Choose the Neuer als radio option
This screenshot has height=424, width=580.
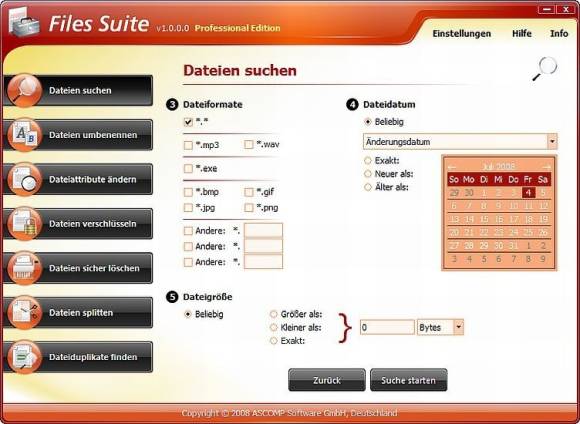coord(368,174)
